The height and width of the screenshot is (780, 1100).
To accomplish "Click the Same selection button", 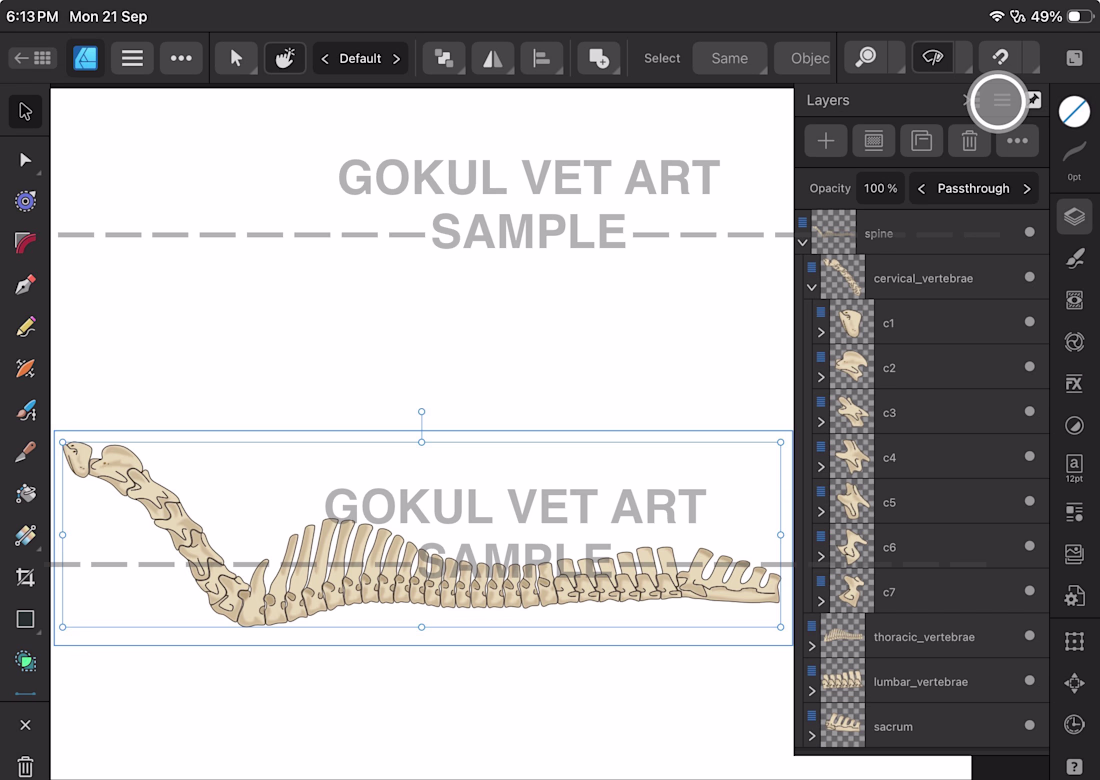I will click(x=729, y=58).
